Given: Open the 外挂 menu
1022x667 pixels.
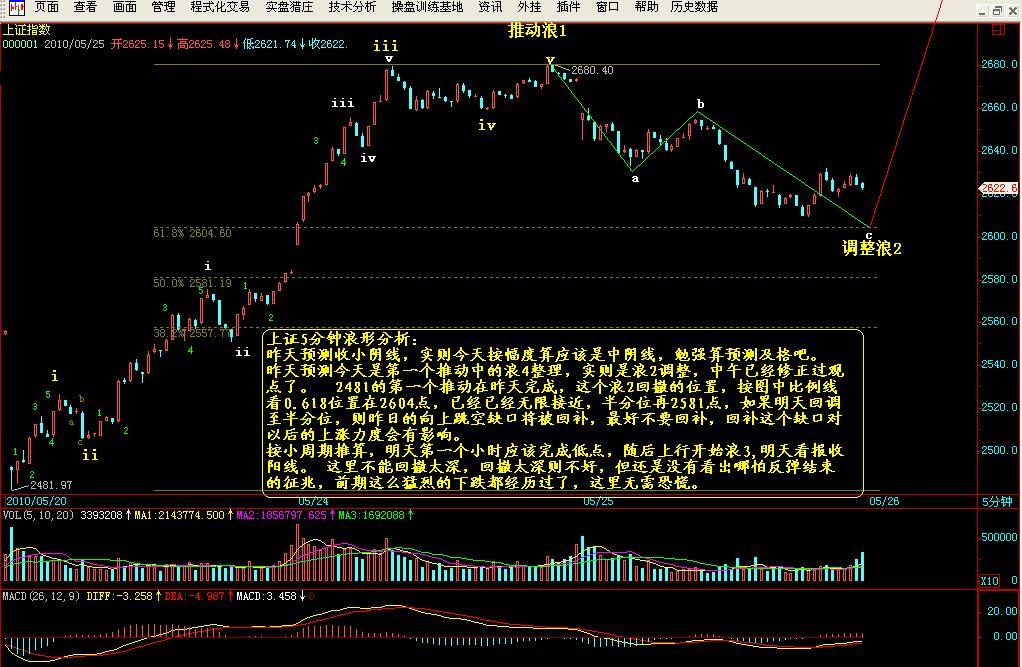Looking at the screenshot, I should click(529, 7).
